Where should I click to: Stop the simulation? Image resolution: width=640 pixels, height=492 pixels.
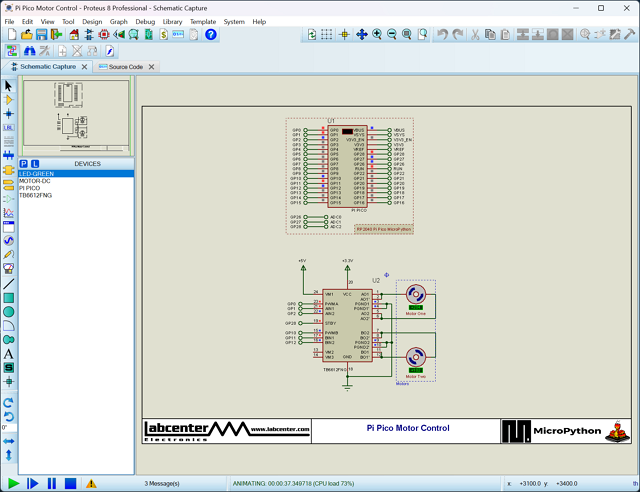click(x=71, y=483)
